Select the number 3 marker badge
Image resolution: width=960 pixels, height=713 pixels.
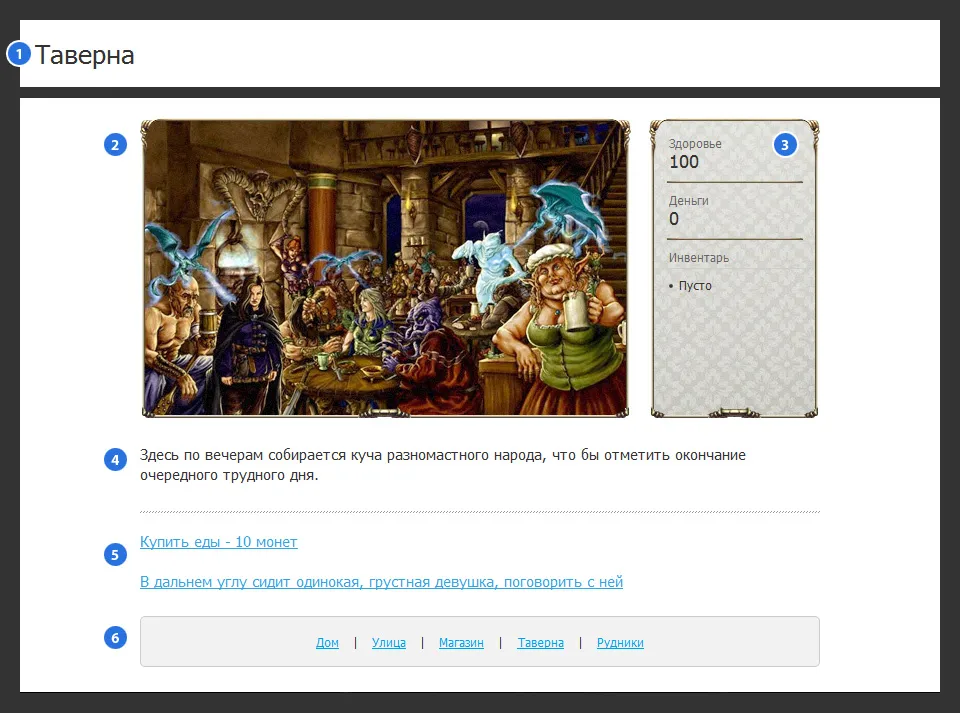click(784, 145)
